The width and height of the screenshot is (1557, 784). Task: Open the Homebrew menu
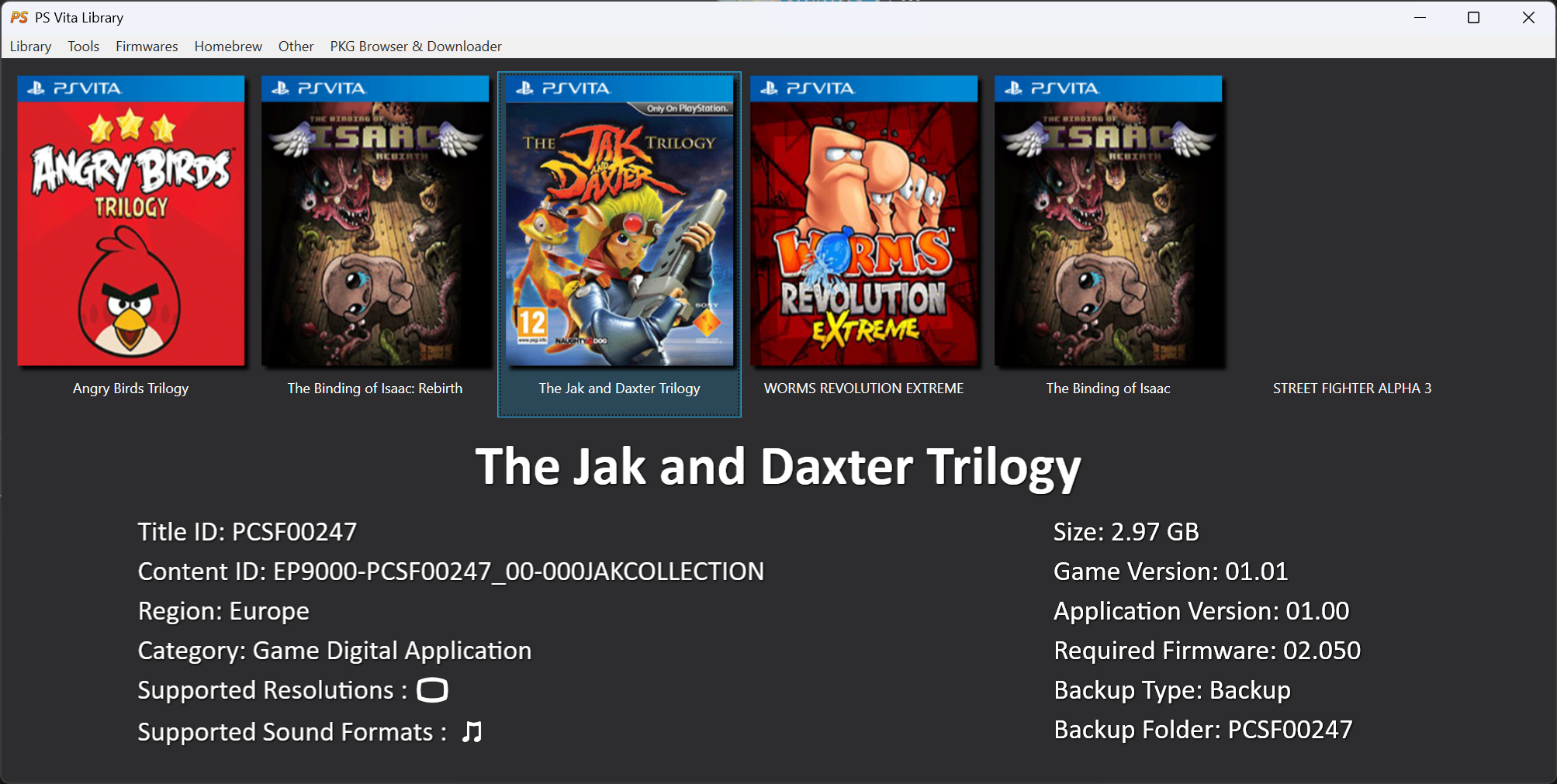(228, 47)
